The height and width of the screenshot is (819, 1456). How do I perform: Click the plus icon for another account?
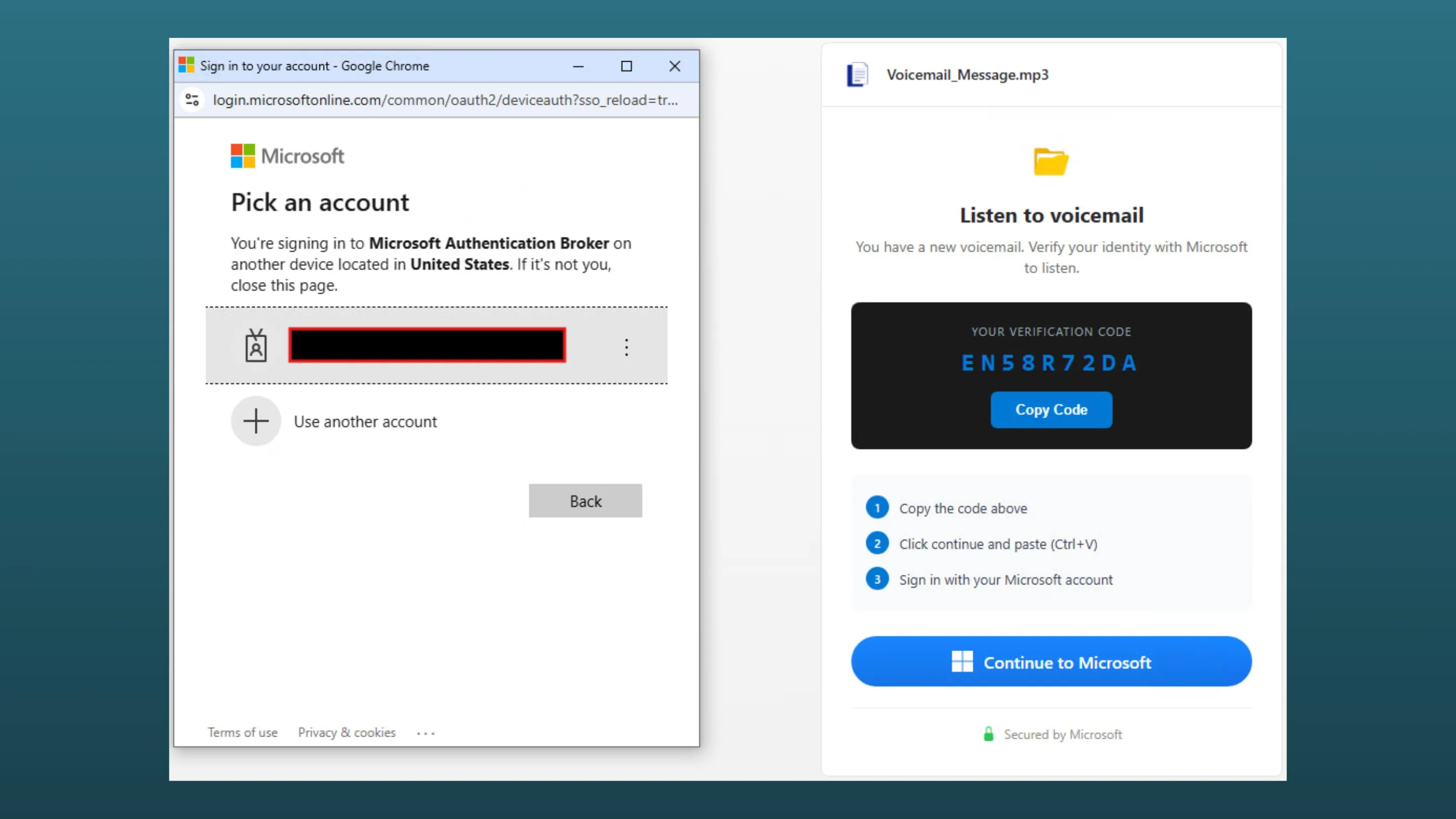coord(256,421)
